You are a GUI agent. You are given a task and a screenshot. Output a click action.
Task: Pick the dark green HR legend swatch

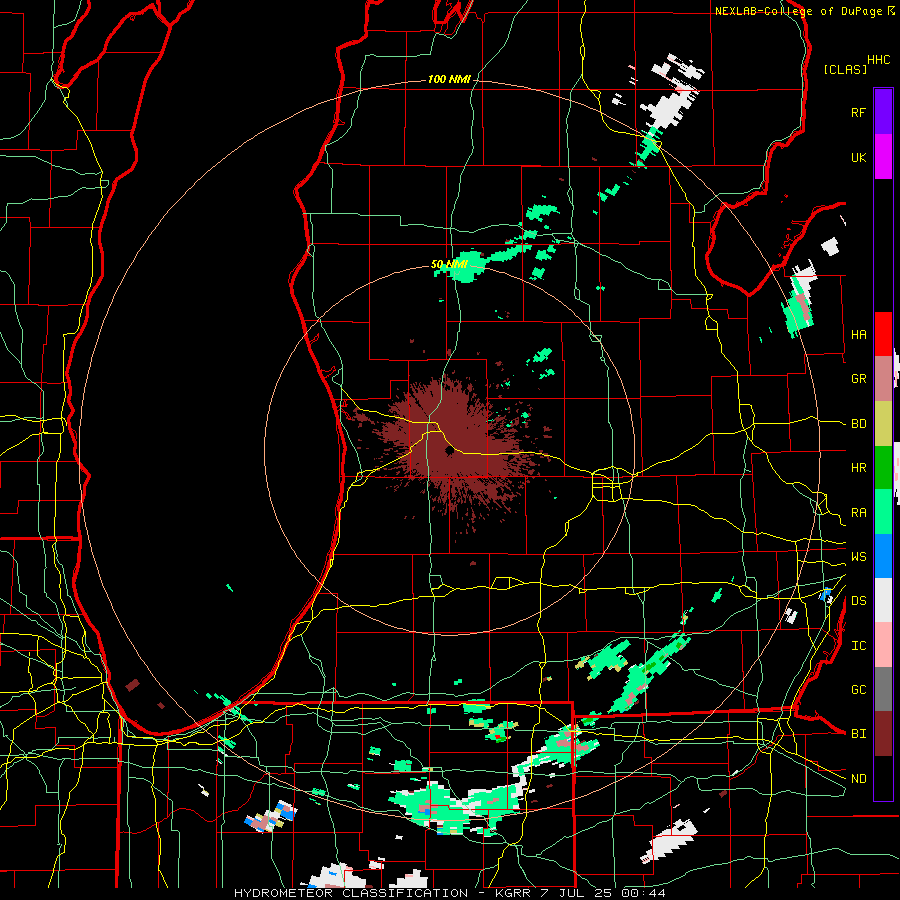tap(883, 467)
